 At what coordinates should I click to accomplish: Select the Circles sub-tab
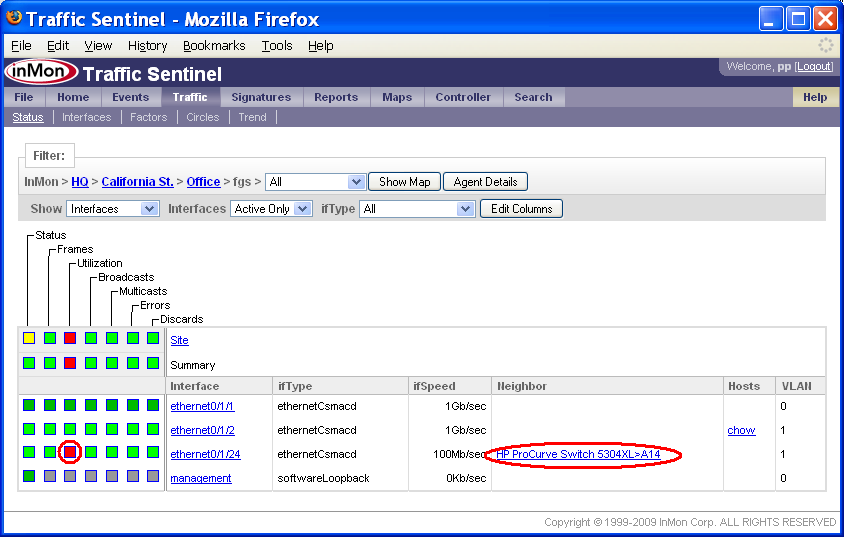click(202, 117)
